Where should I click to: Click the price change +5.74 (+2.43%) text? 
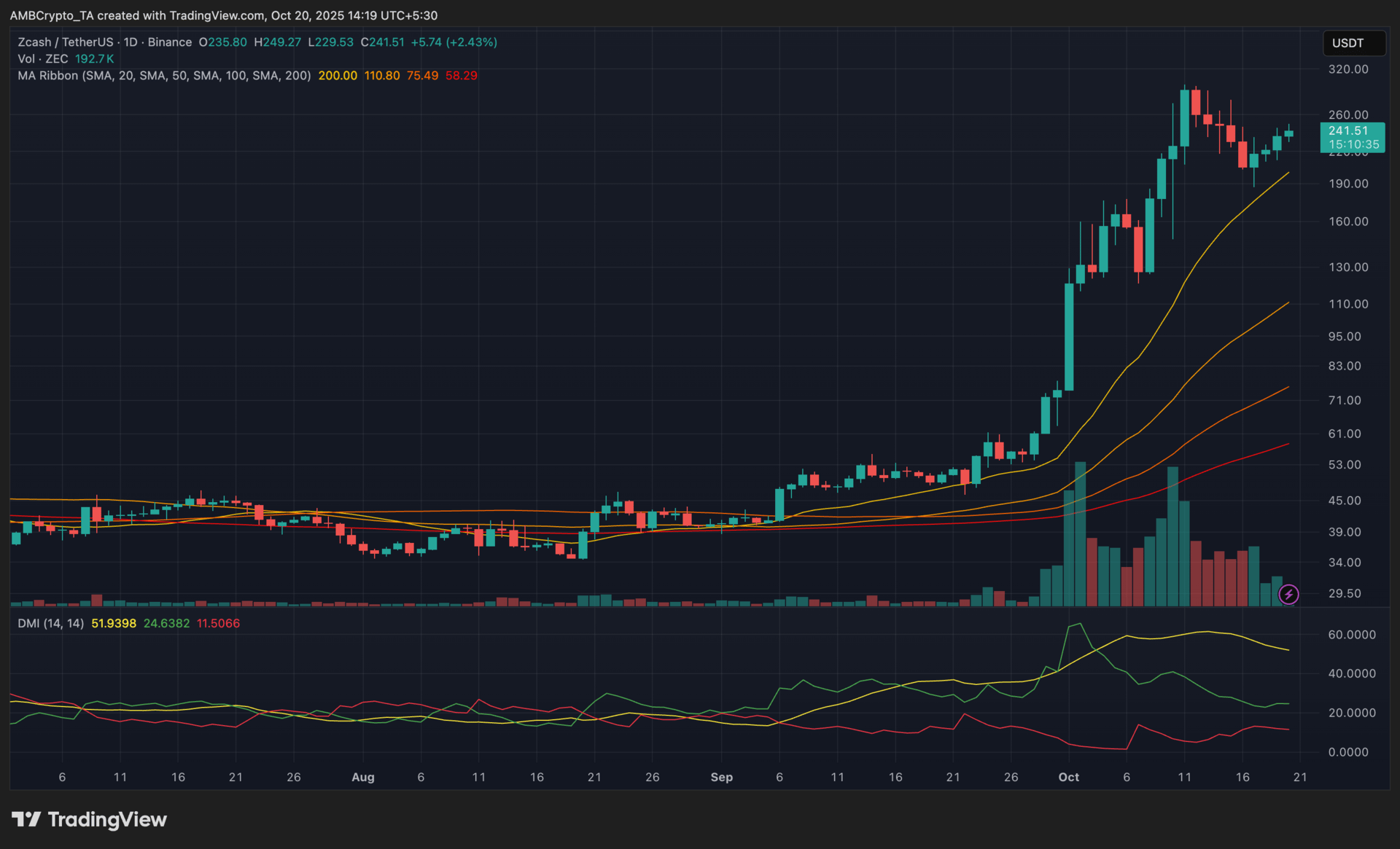pos(454,42)
